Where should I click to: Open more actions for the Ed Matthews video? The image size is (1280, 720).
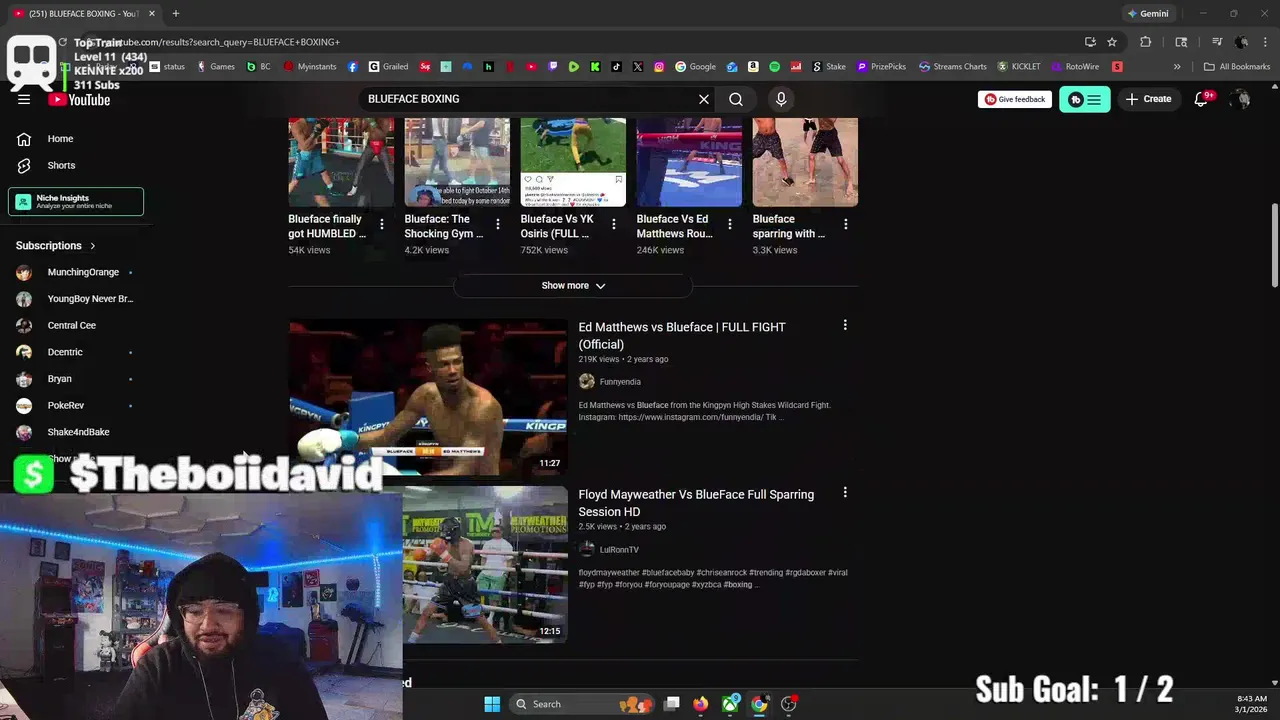click(x=845, y=325)
